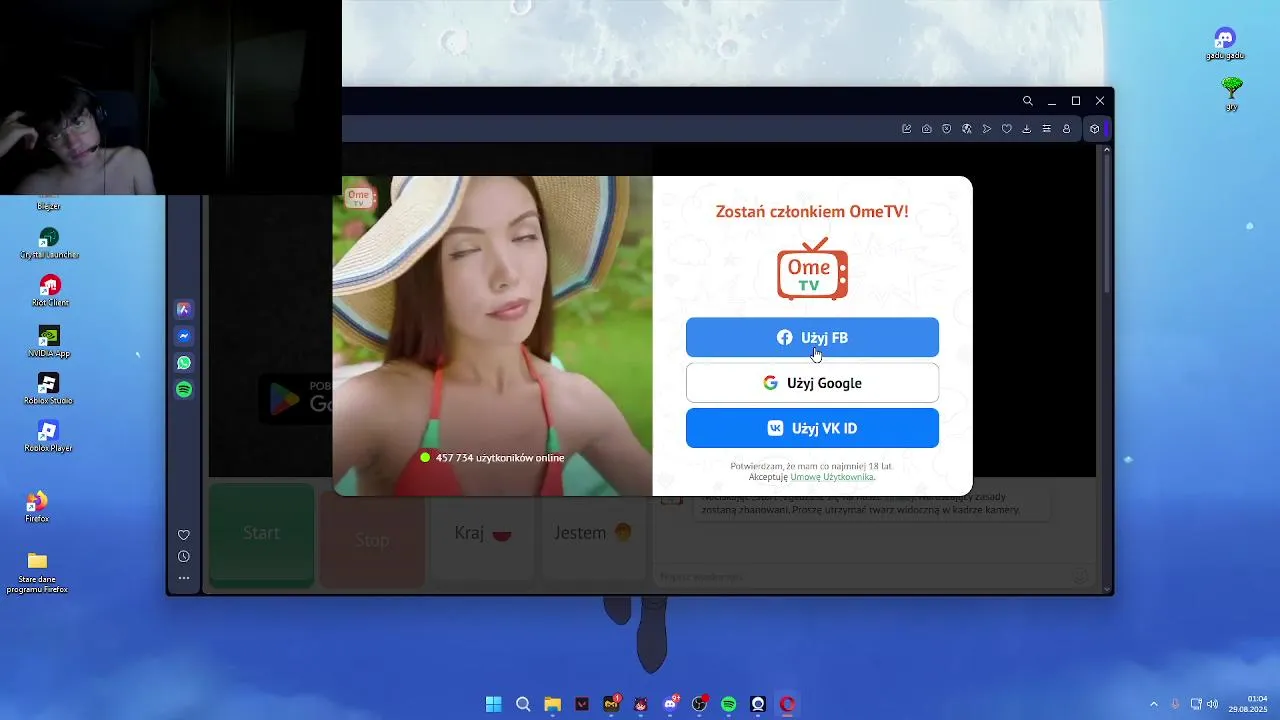Open the taskbar clock and date
Viewport: 1280px width, 720px height.
tap(1248, 703)
